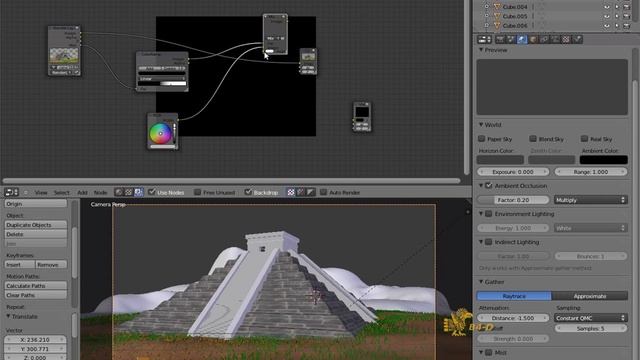This screenshot has height=360, width=640.
Task: Open the Render properties tab icon
Action: [x=500, y=39]
